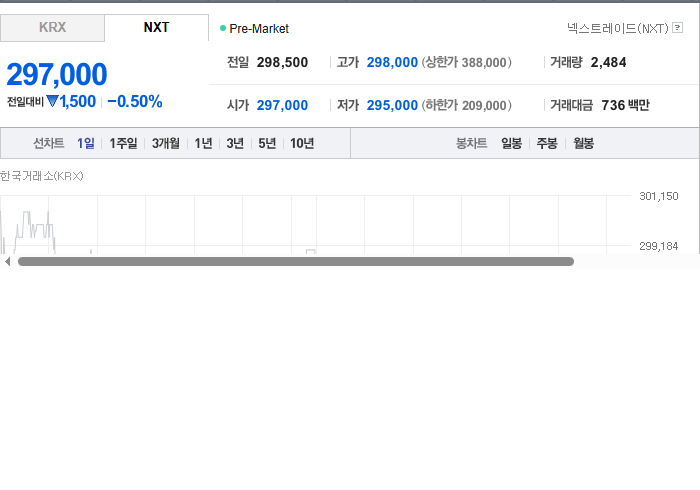Click the current price 297,000

coord(57,74)
